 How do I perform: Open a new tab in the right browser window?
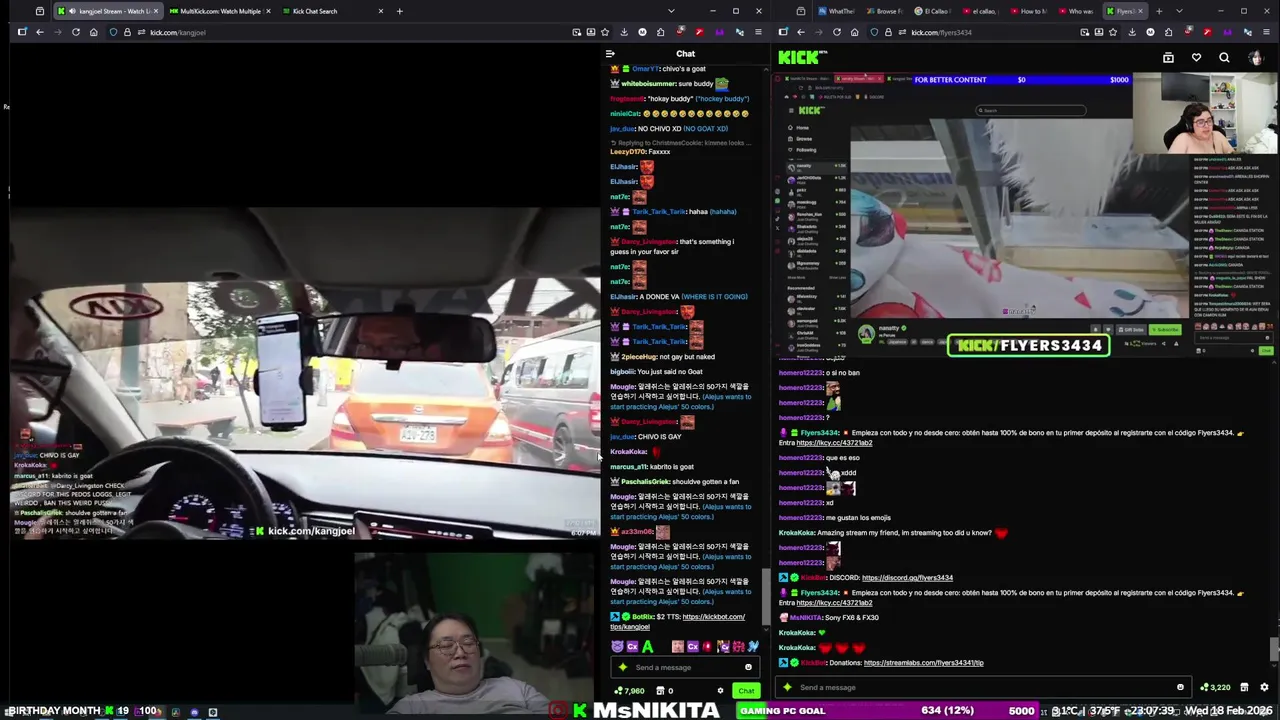[1158, 11]
